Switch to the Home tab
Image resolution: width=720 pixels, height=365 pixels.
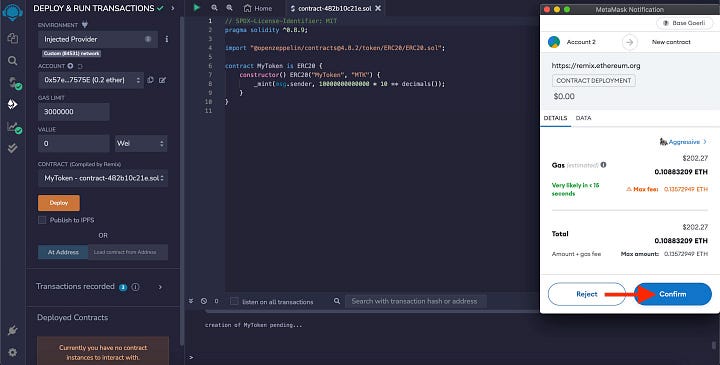[x=258, y=8]
